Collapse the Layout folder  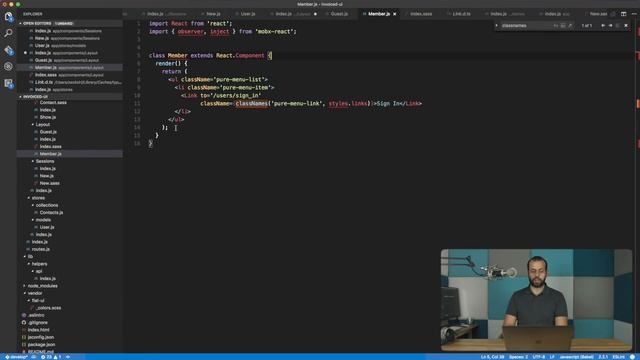pos(42,124)
